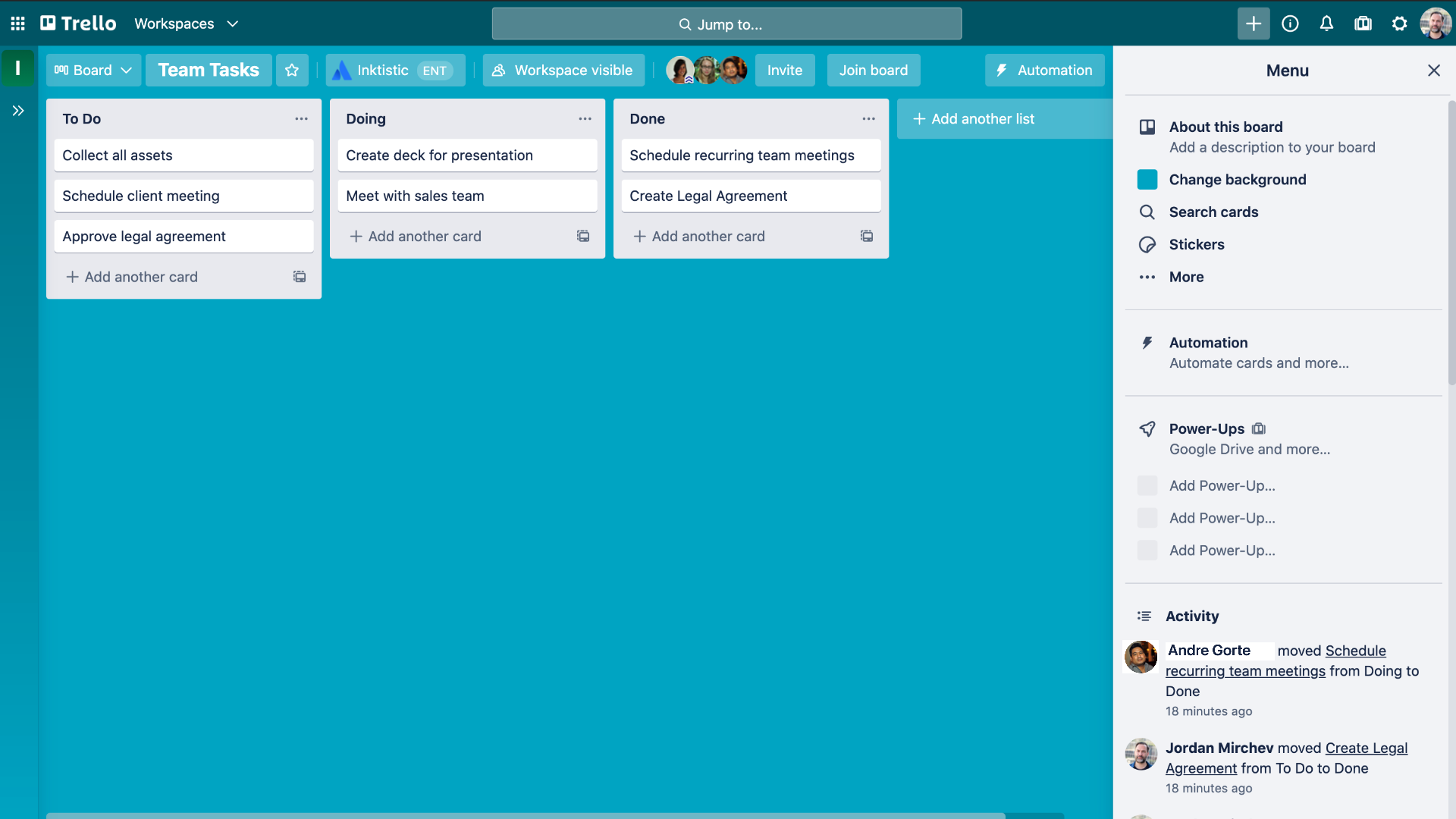Open the Done list overflow dropdown

point(866,119)
